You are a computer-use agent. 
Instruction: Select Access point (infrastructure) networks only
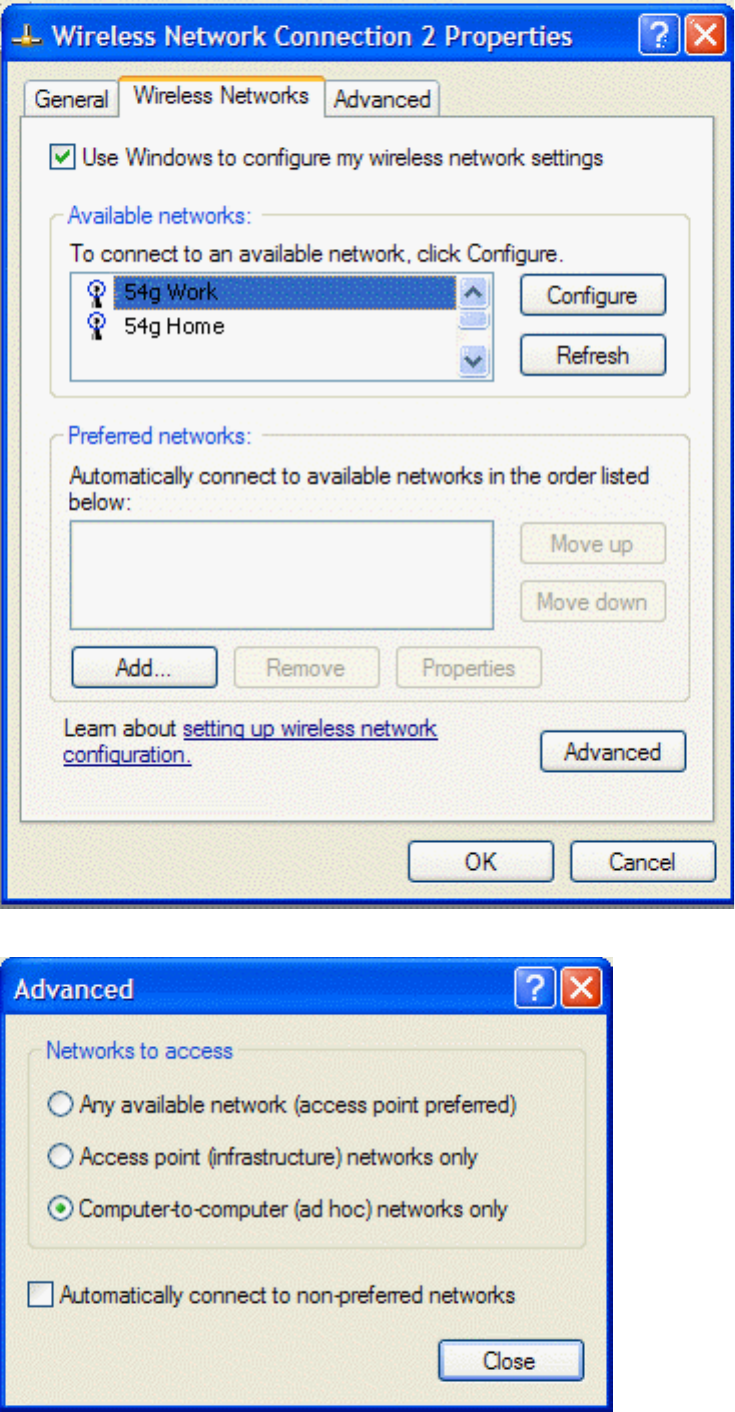(x=60, y=1157)
